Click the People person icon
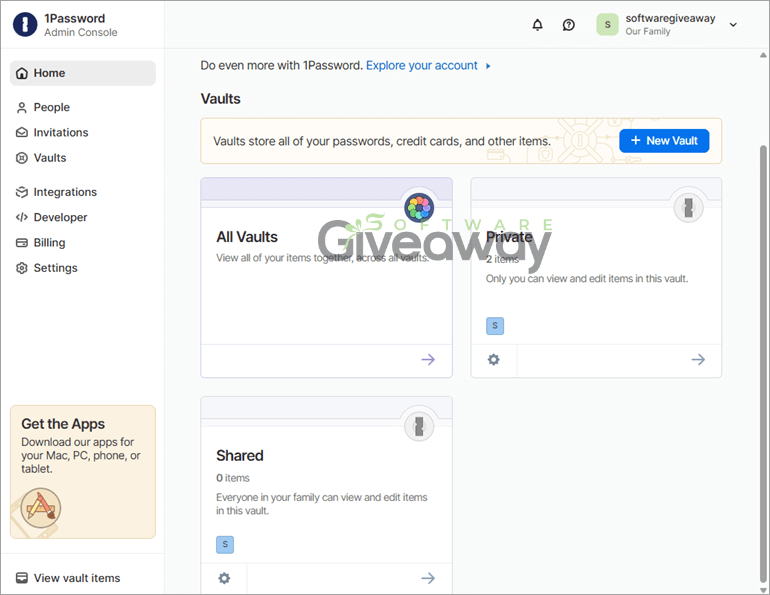The height and width of the screenshot is (595, 770). (22, 108)
